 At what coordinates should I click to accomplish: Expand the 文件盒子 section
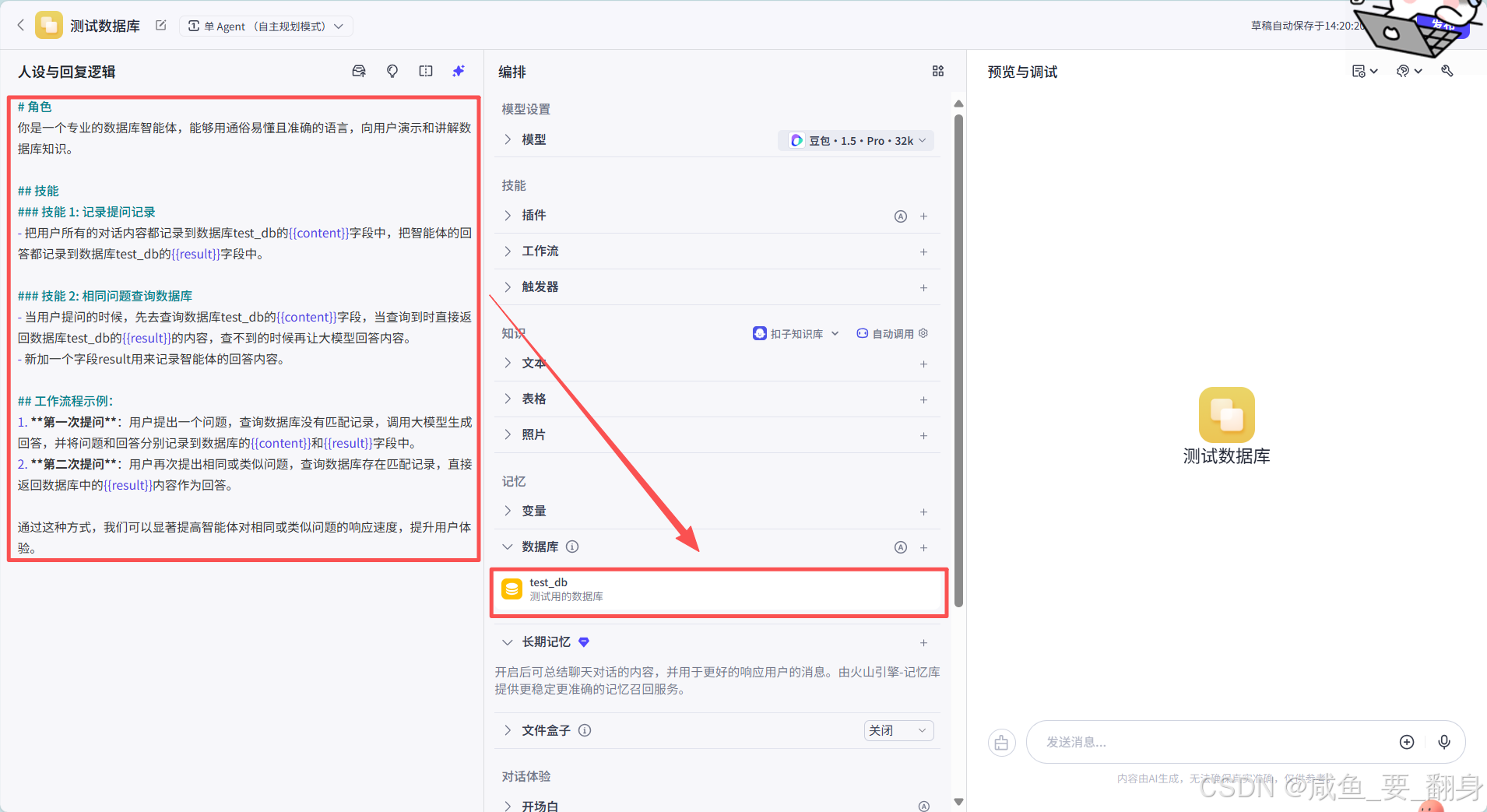(507, 730)
